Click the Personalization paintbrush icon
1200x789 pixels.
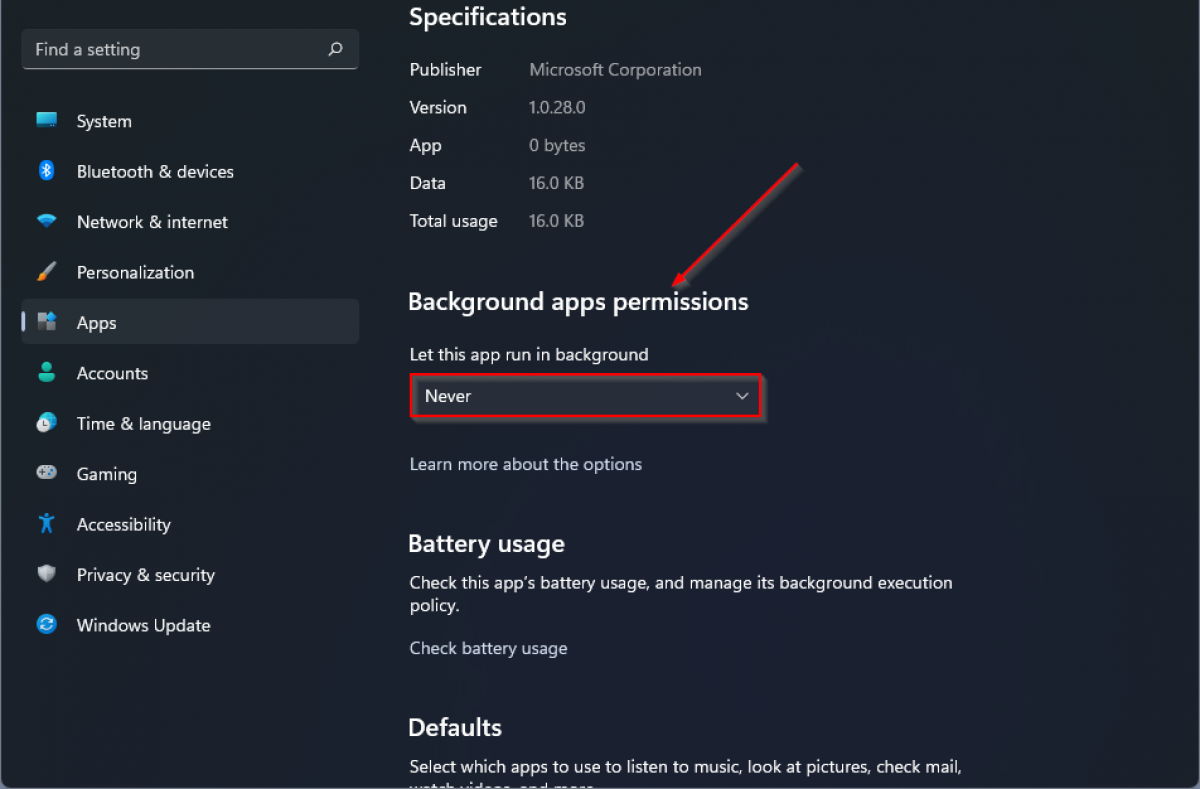click(46, 272)
